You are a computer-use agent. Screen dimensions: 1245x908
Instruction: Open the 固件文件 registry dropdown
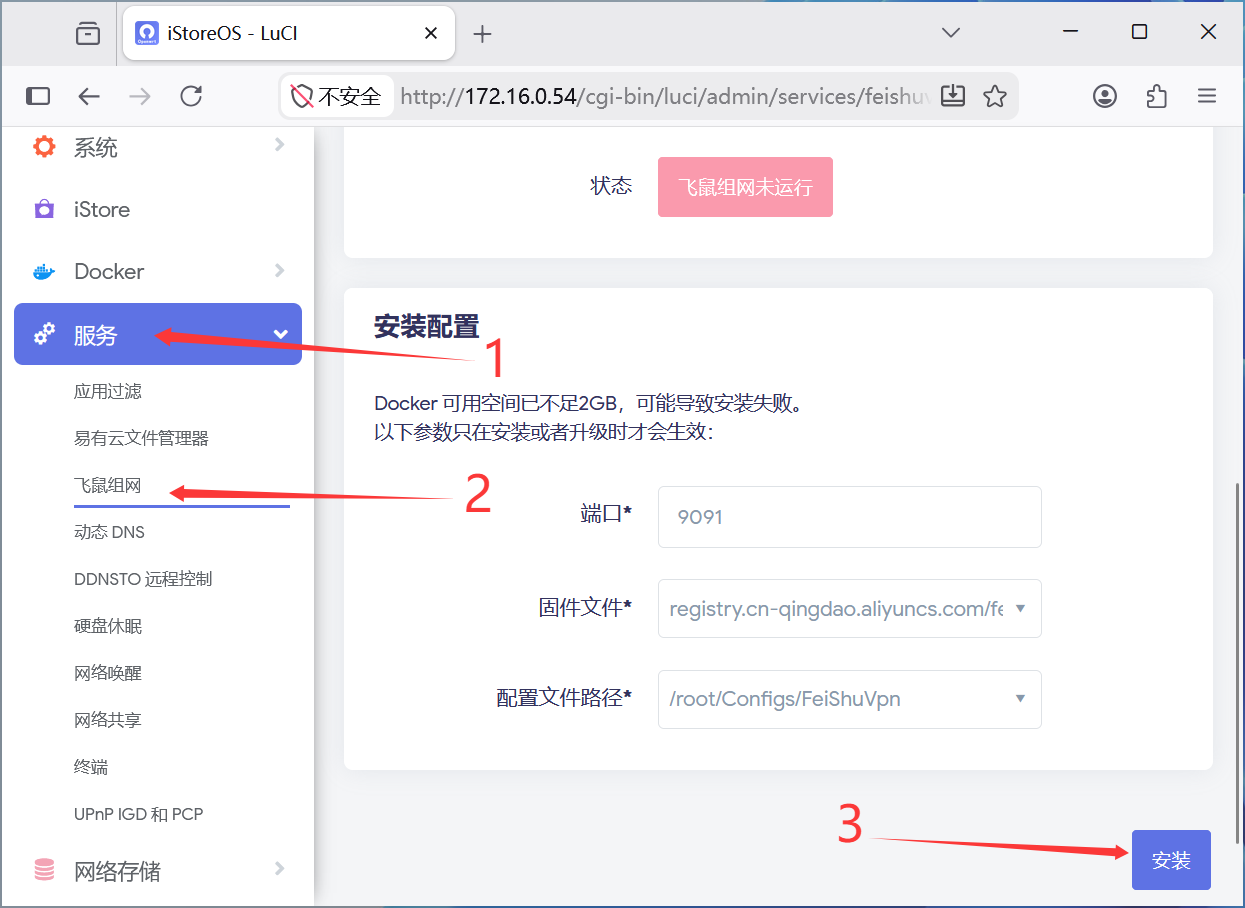coord(849,608)
